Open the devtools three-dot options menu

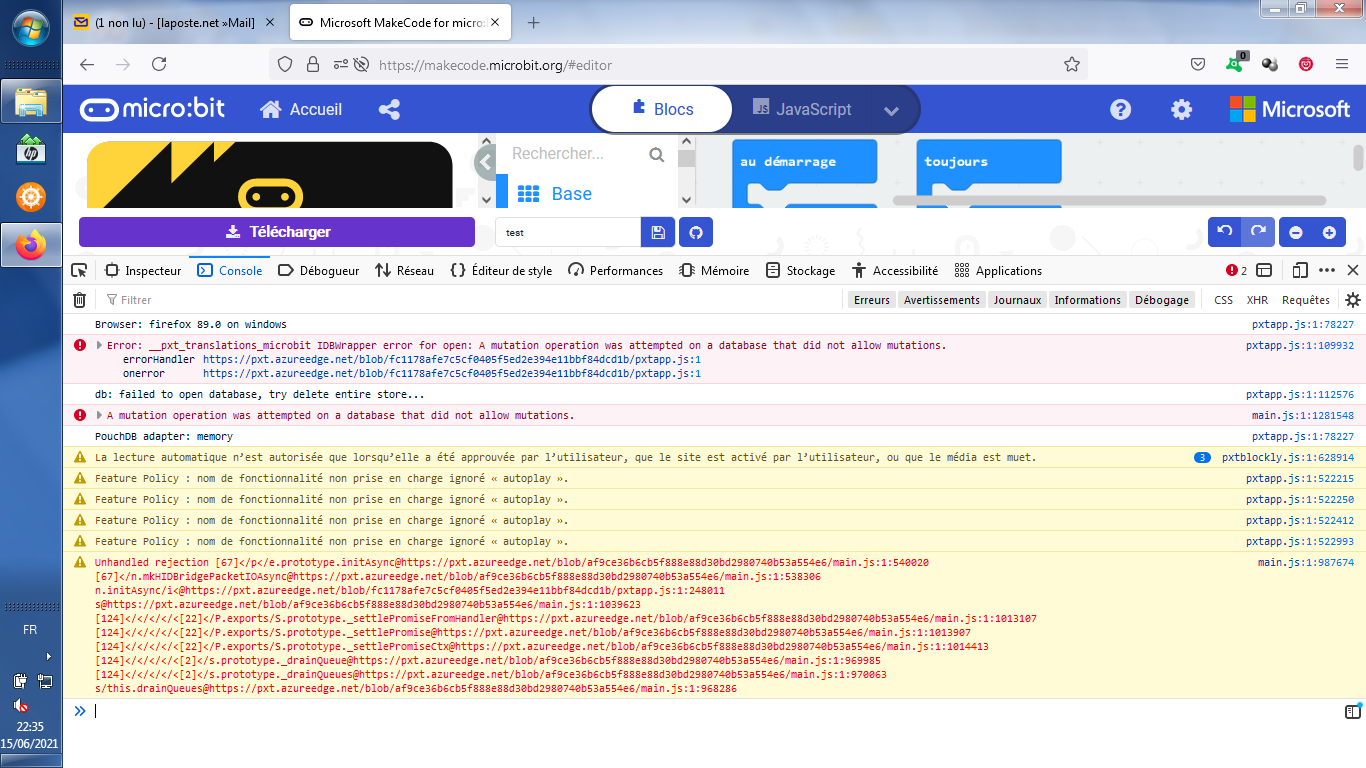[x=1327, y=270]
